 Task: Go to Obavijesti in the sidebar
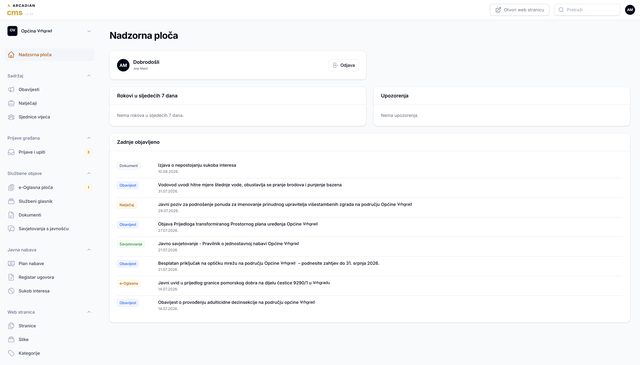coord(50,89)
